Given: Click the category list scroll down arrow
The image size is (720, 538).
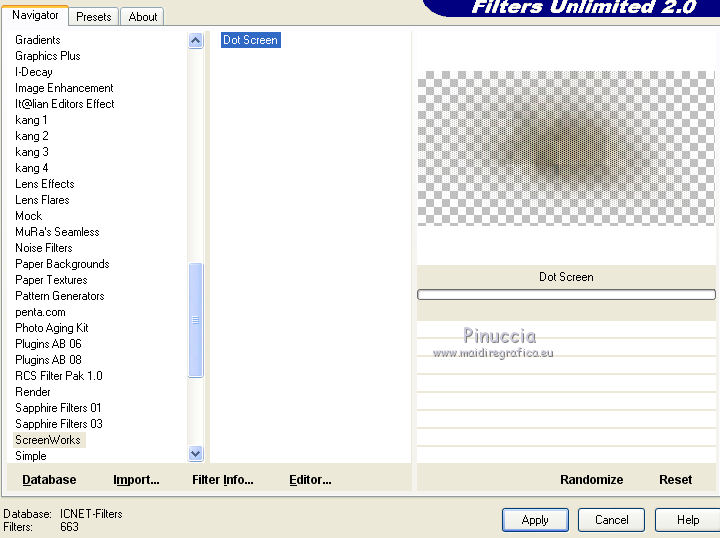Looking at the screenshot, I should point(196,454).
